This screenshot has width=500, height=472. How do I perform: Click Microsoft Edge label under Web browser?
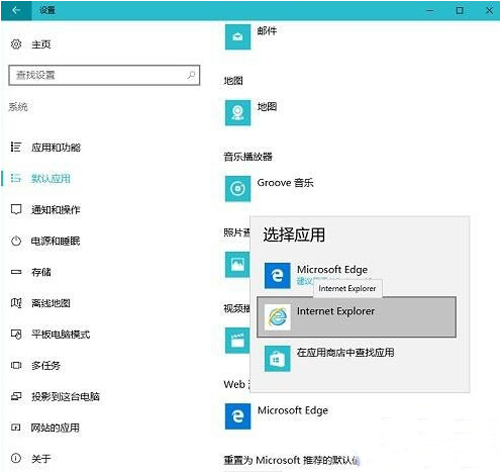click(x=293, y=410)
